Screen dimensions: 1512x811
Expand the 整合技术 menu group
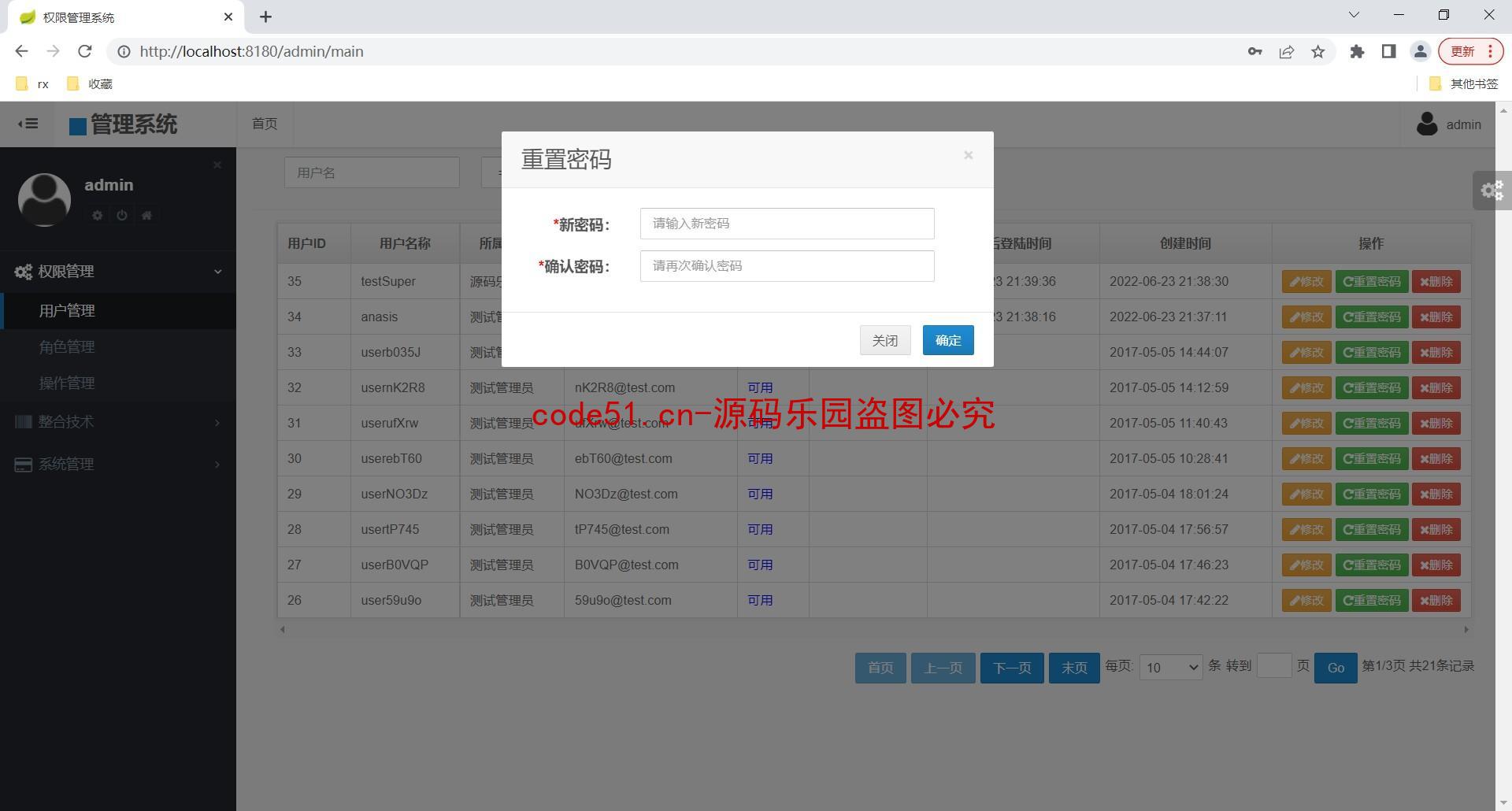point(118,422)
